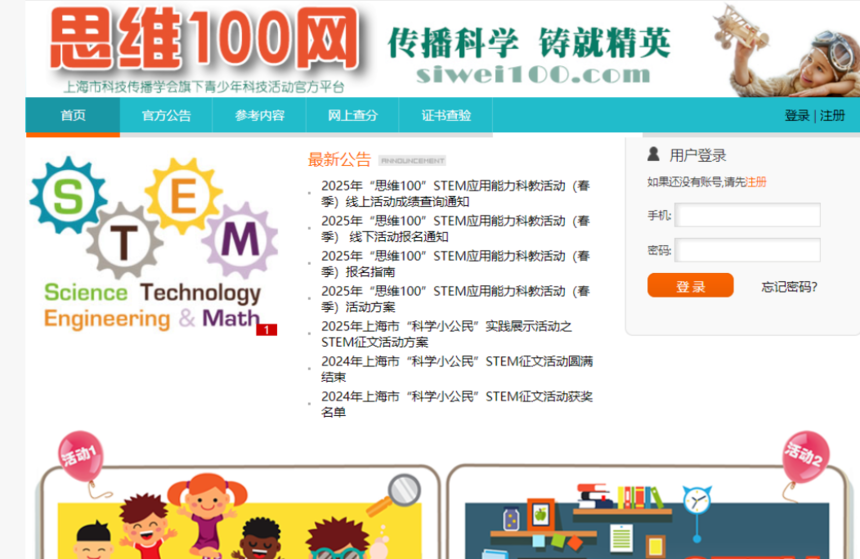Click the magnifying glass on the 活动1 card
This screenshot has width=860, height=559.
point(396,495)
